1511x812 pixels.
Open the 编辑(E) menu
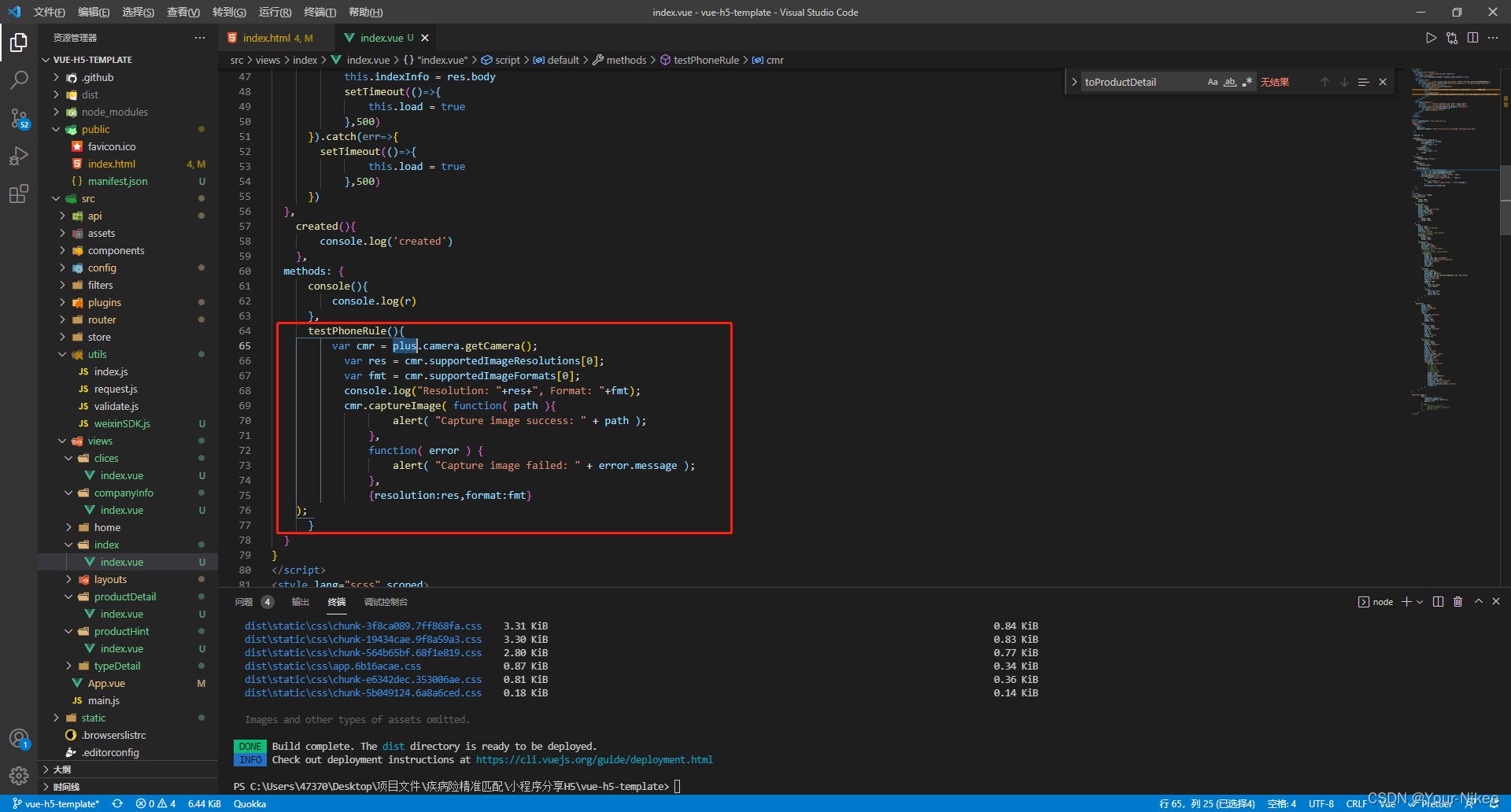tap(94, 12)
